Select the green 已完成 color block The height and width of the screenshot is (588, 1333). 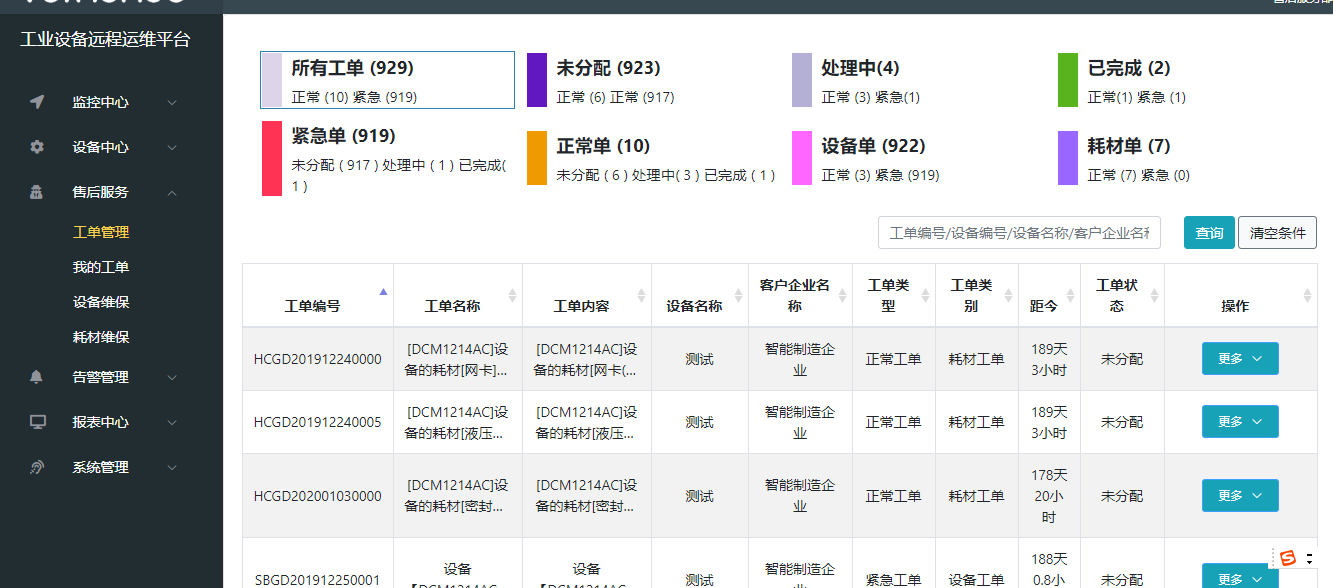[1068, 80]
